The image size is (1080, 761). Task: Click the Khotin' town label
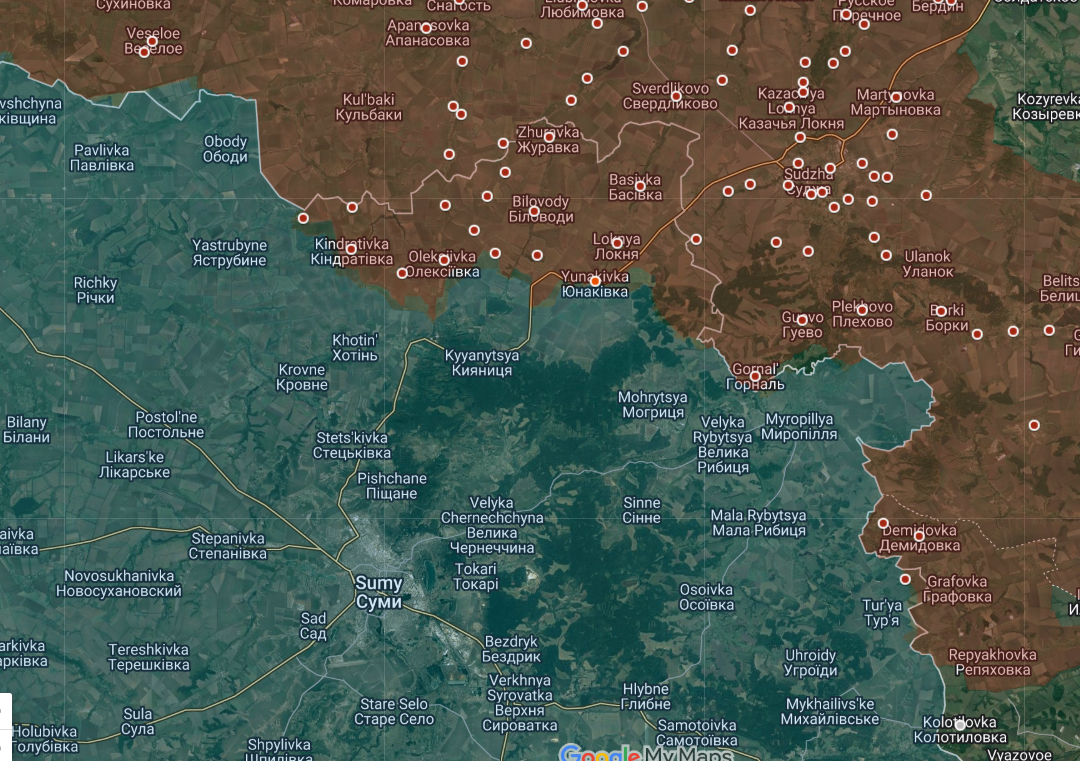click(355, 348)
